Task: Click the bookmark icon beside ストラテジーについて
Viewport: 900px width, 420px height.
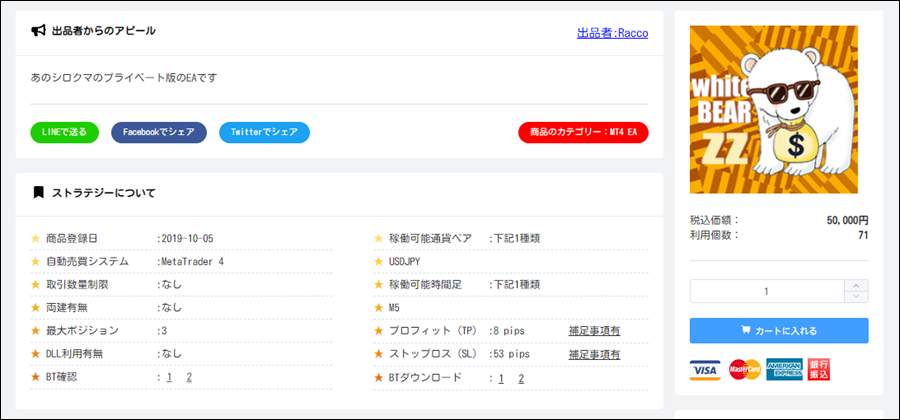Action: click(x=38, y=192)
